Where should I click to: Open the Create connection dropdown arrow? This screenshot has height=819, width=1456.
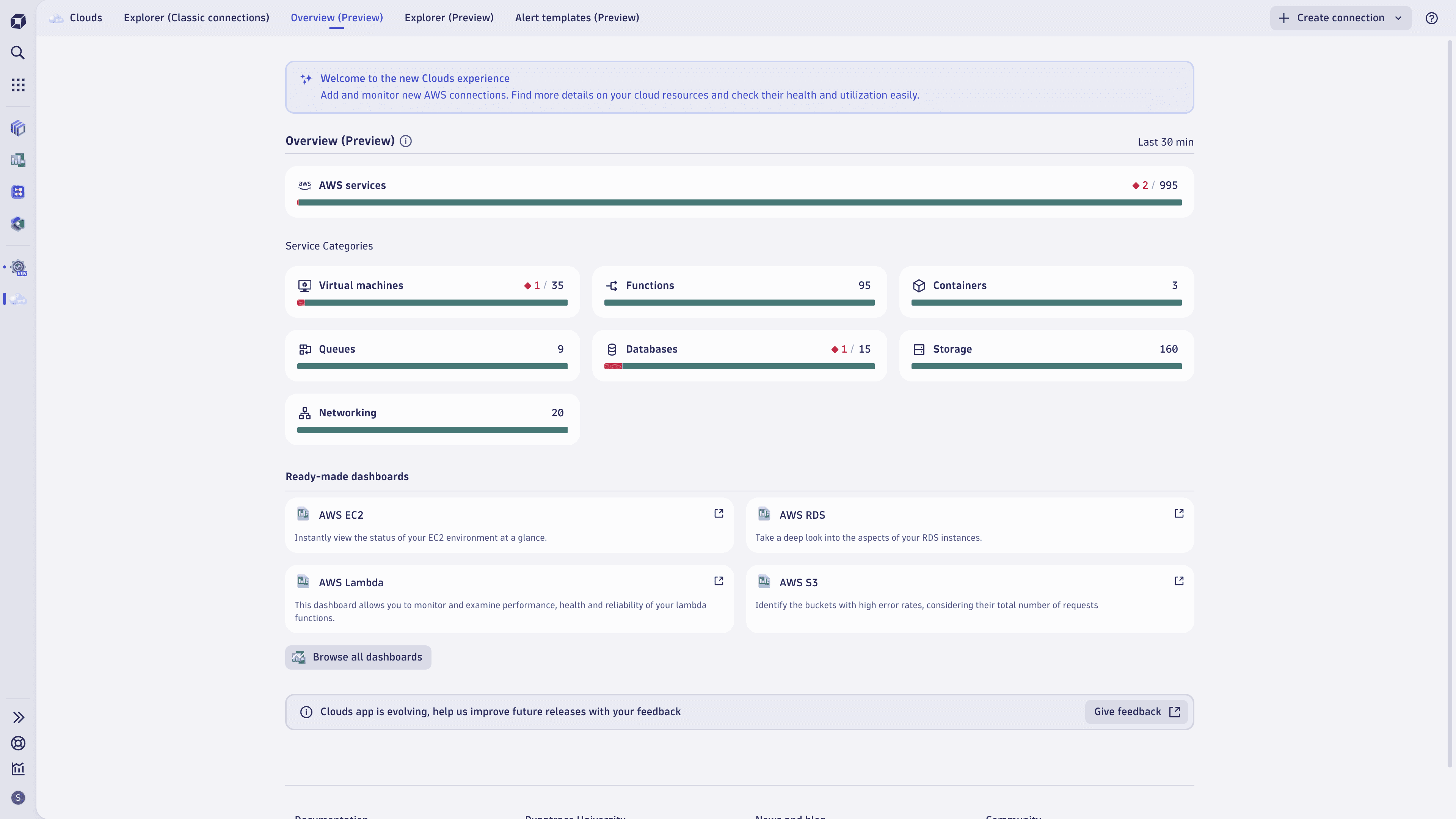coord(1398,18)
